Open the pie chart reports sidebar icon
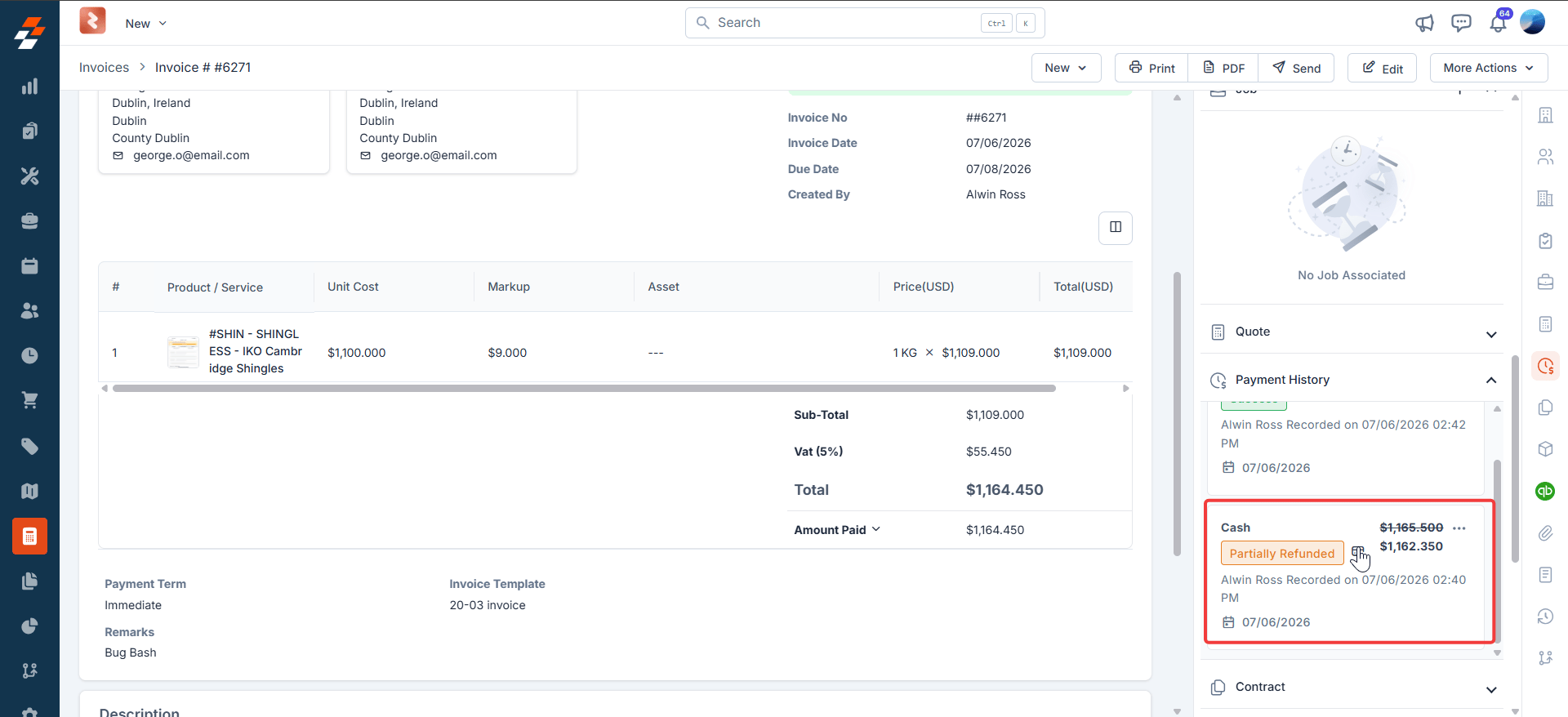1568x717 pixels. coord(29,626)
